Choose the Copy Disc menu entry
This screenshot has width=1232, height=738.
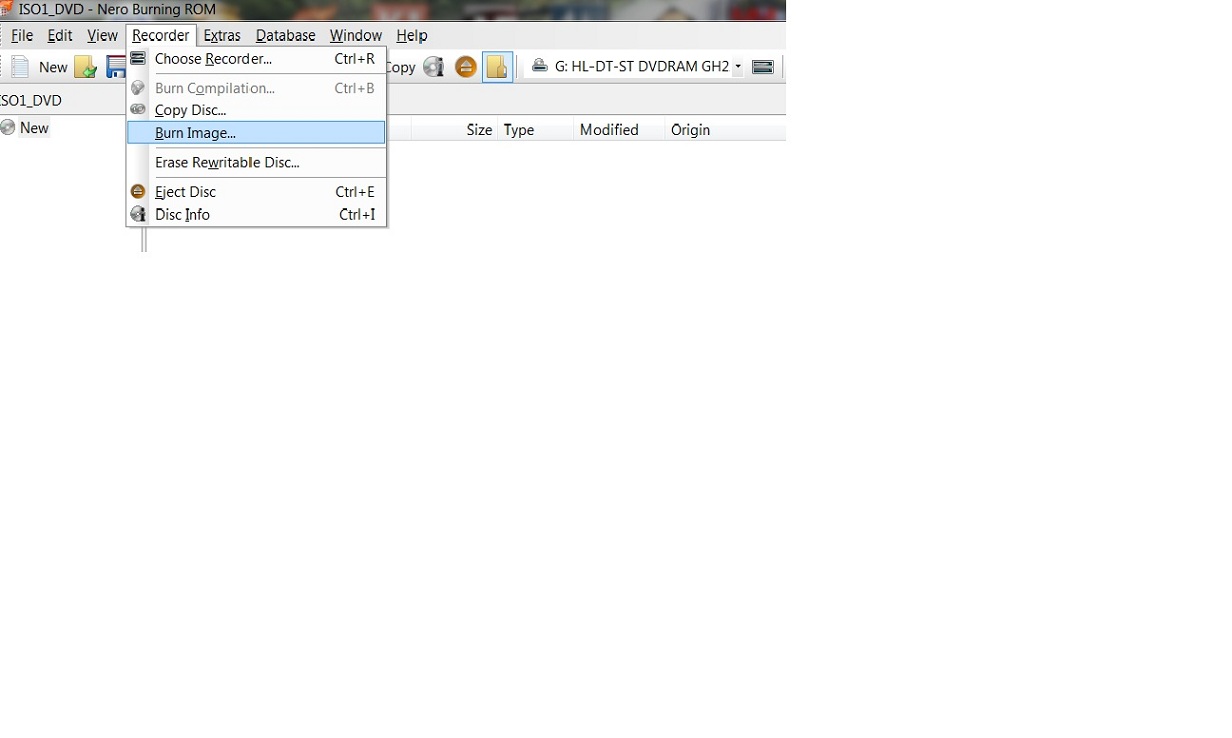coord(190,110)
